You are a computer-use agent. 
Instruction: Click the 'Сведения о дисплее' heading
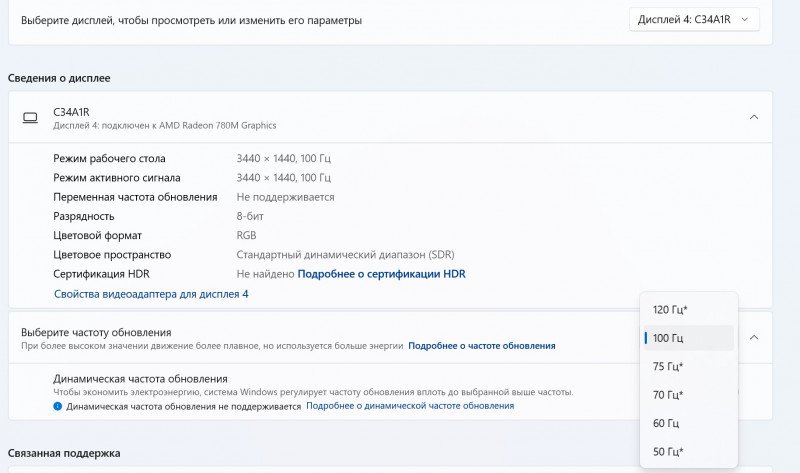(59, 78)
